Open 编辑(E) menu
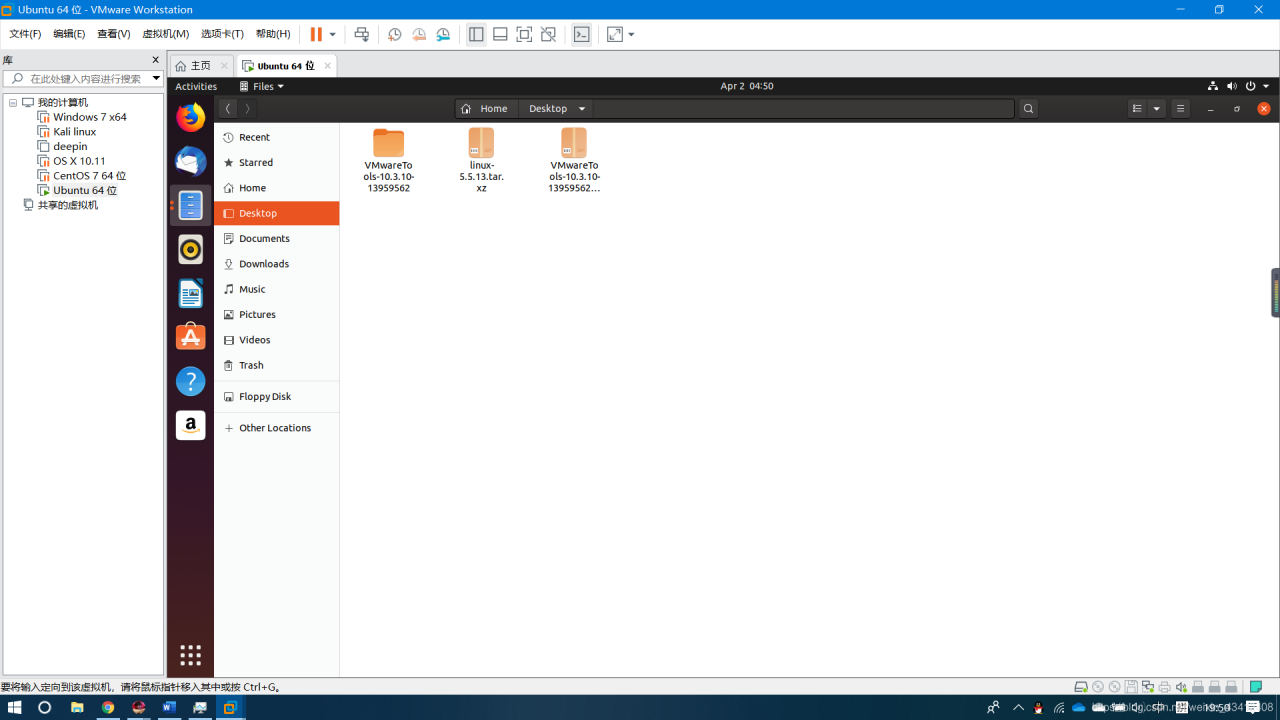Image resolution: width=1280 pixels, height=720 pixels. coord(69,34)
